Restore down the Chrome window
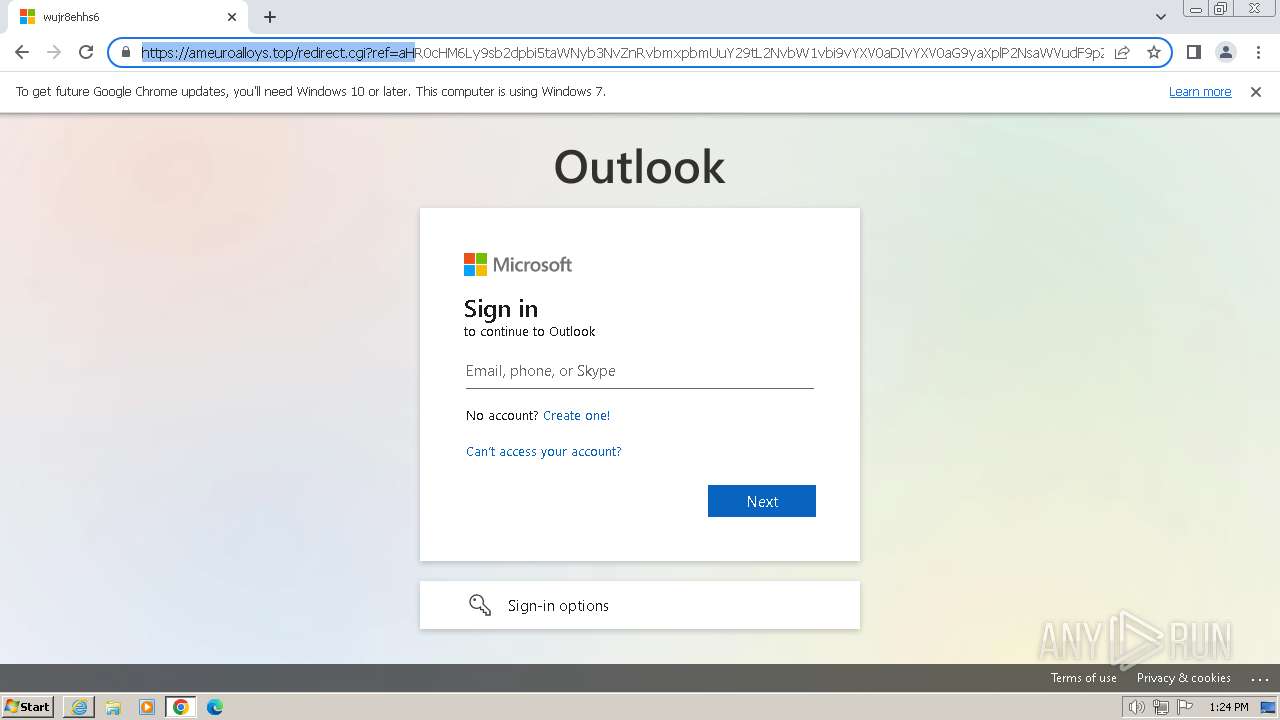 (1221, 8)
